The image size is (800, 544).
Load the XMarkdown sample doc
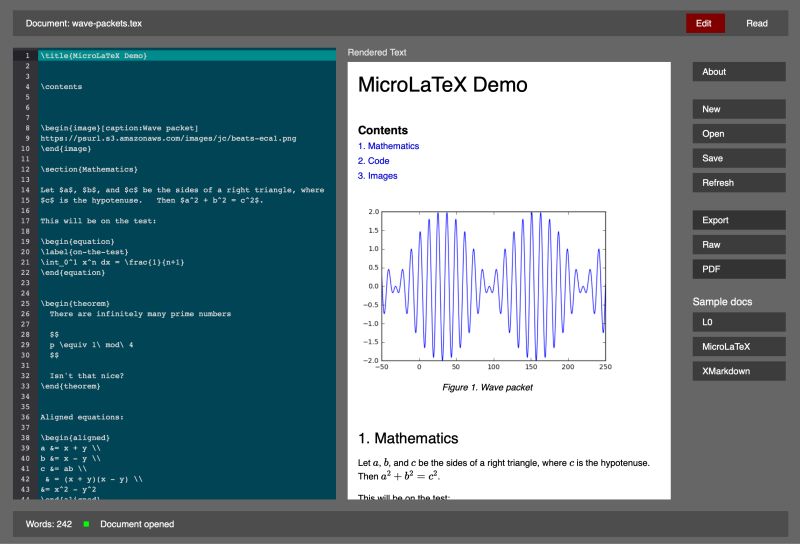click(739, 371)
